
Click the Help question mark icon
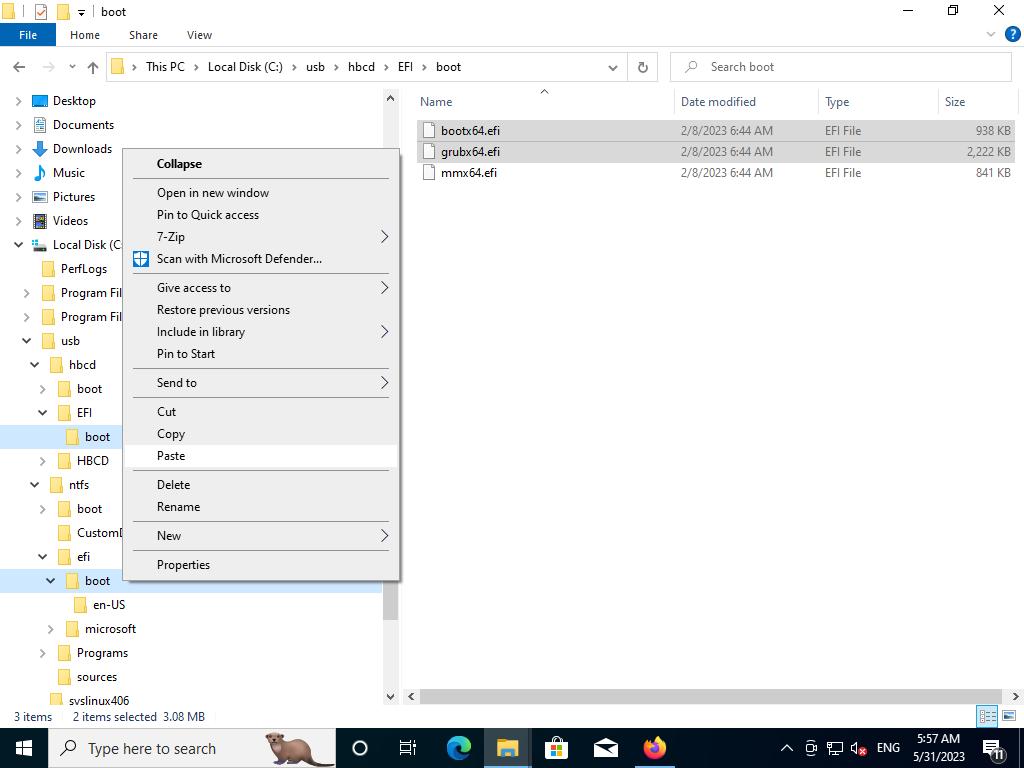[x=1012, y=34]
